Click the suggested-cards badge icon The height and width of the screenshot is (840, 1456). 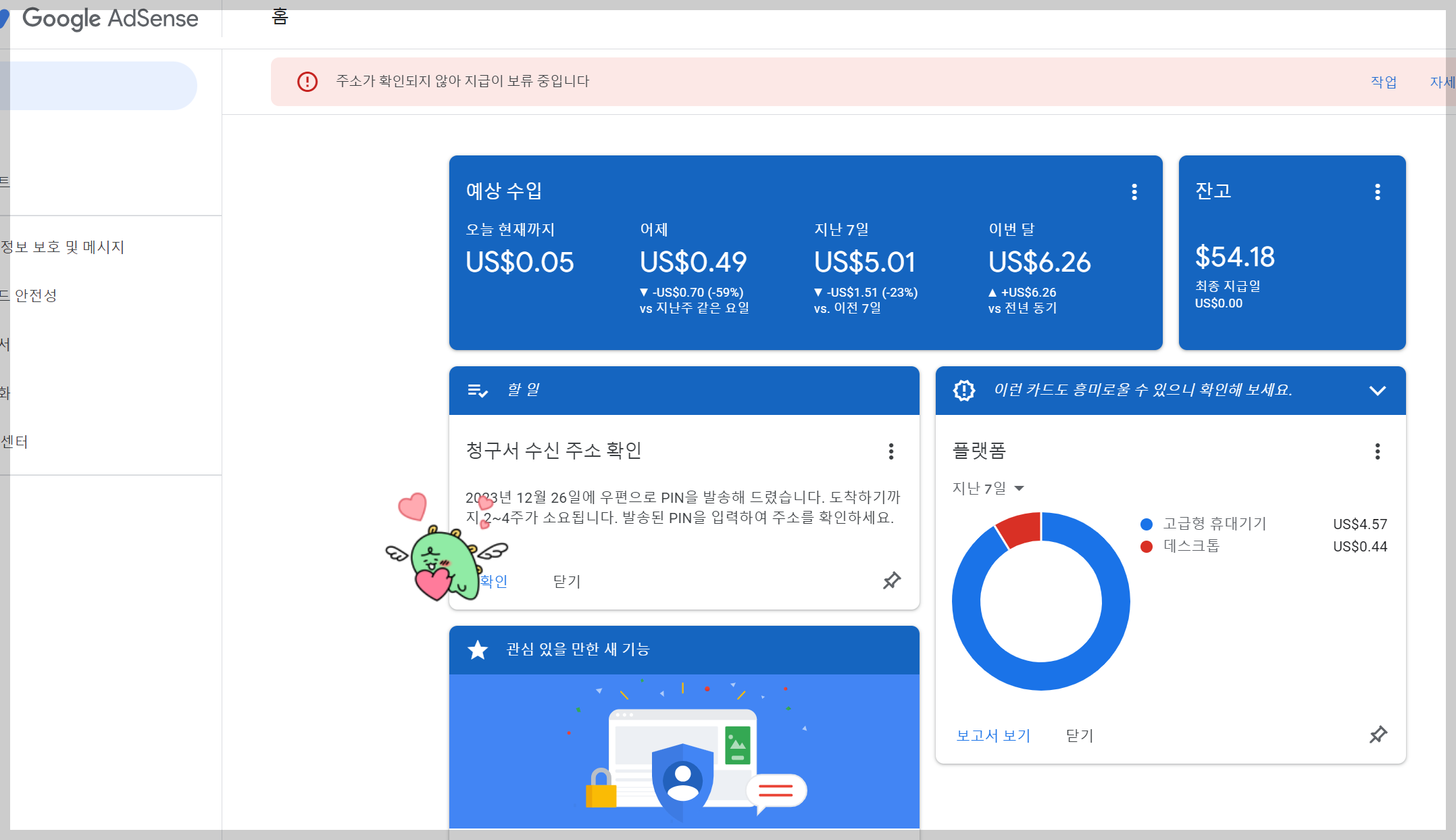[x=964, y=391]
